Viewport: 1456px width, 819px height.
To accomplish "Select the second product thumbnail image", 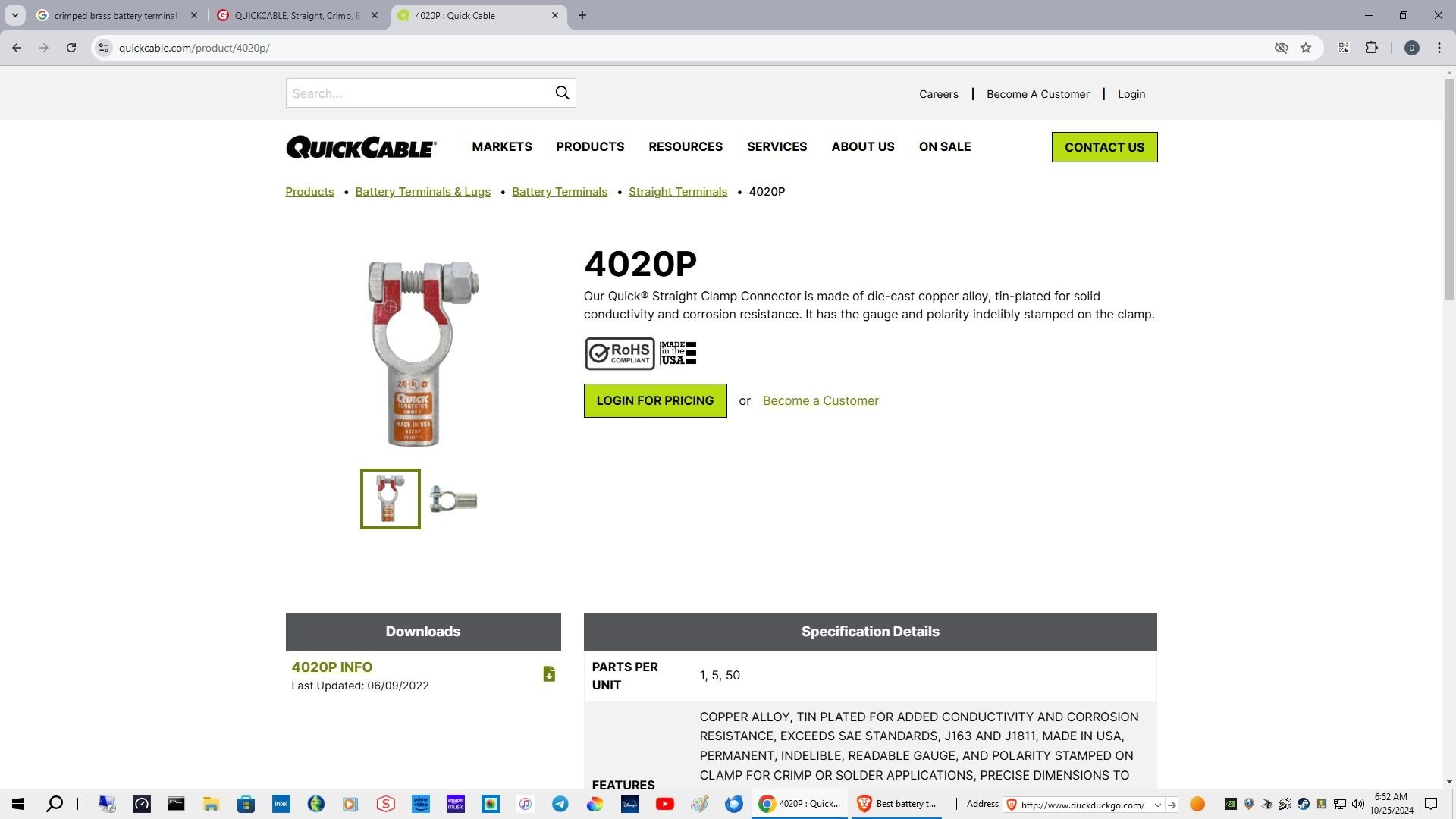I will [453, 500].
